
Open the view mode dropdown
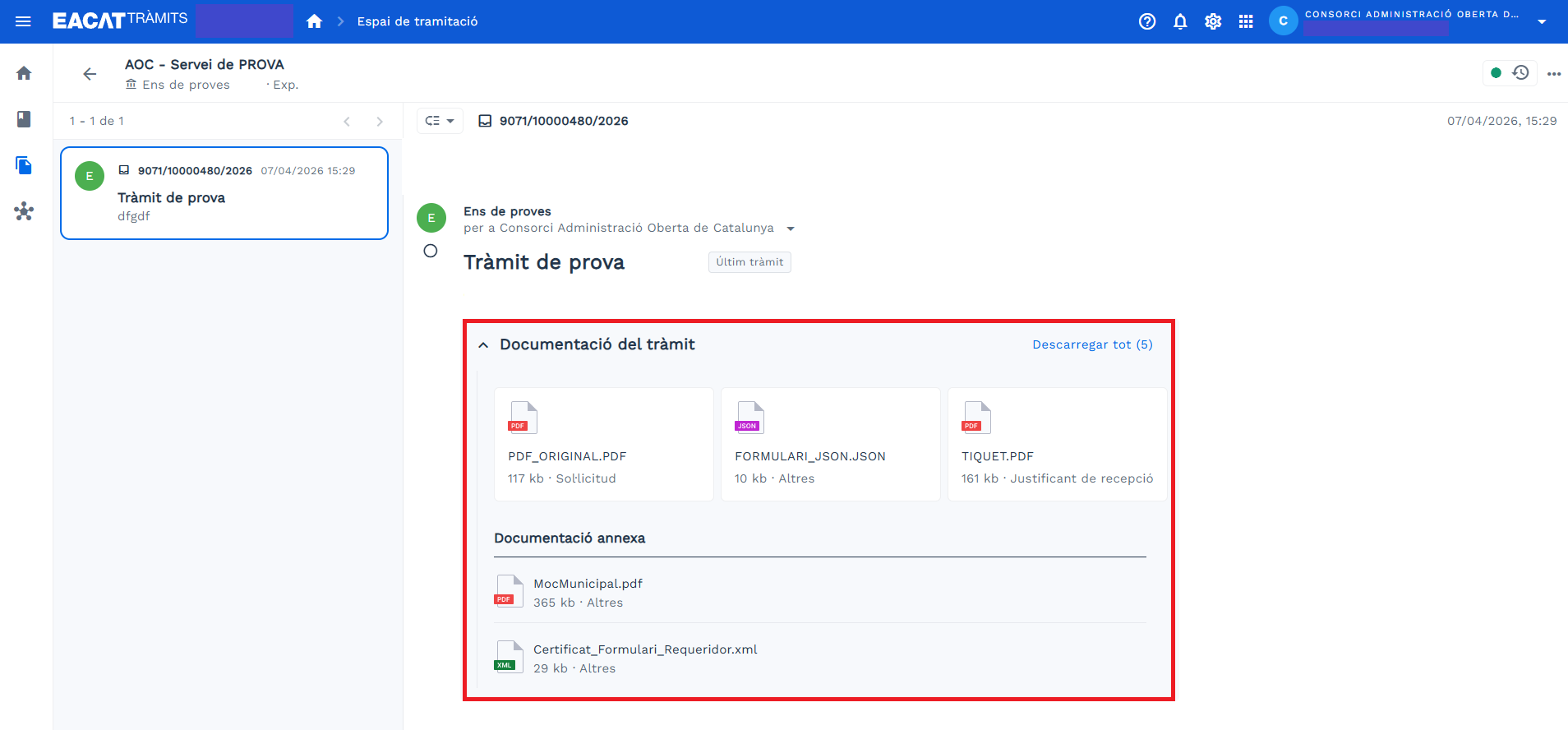pos(440,121)
